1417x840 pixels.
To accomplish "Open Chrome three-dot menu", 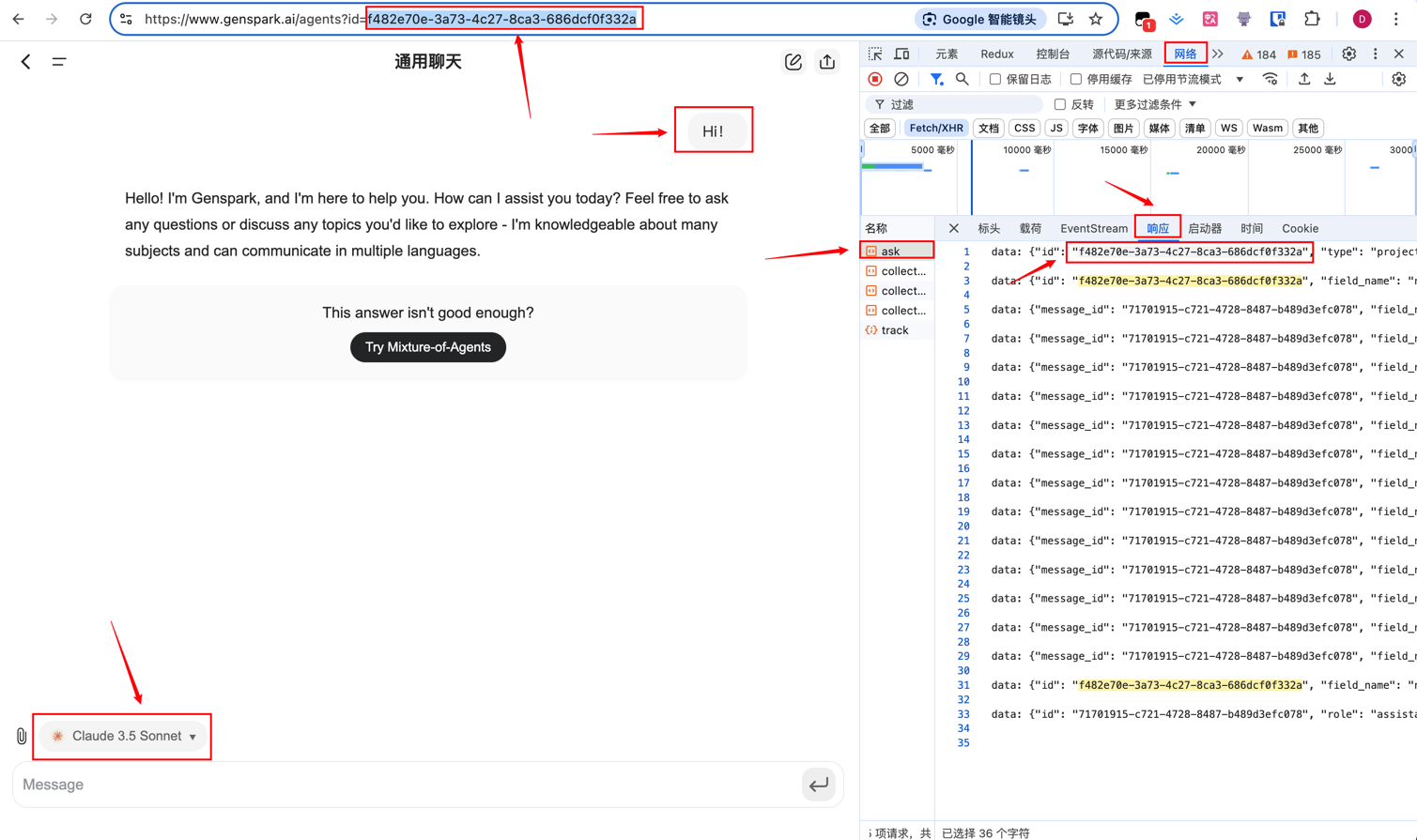I will tap(1396, 19).
